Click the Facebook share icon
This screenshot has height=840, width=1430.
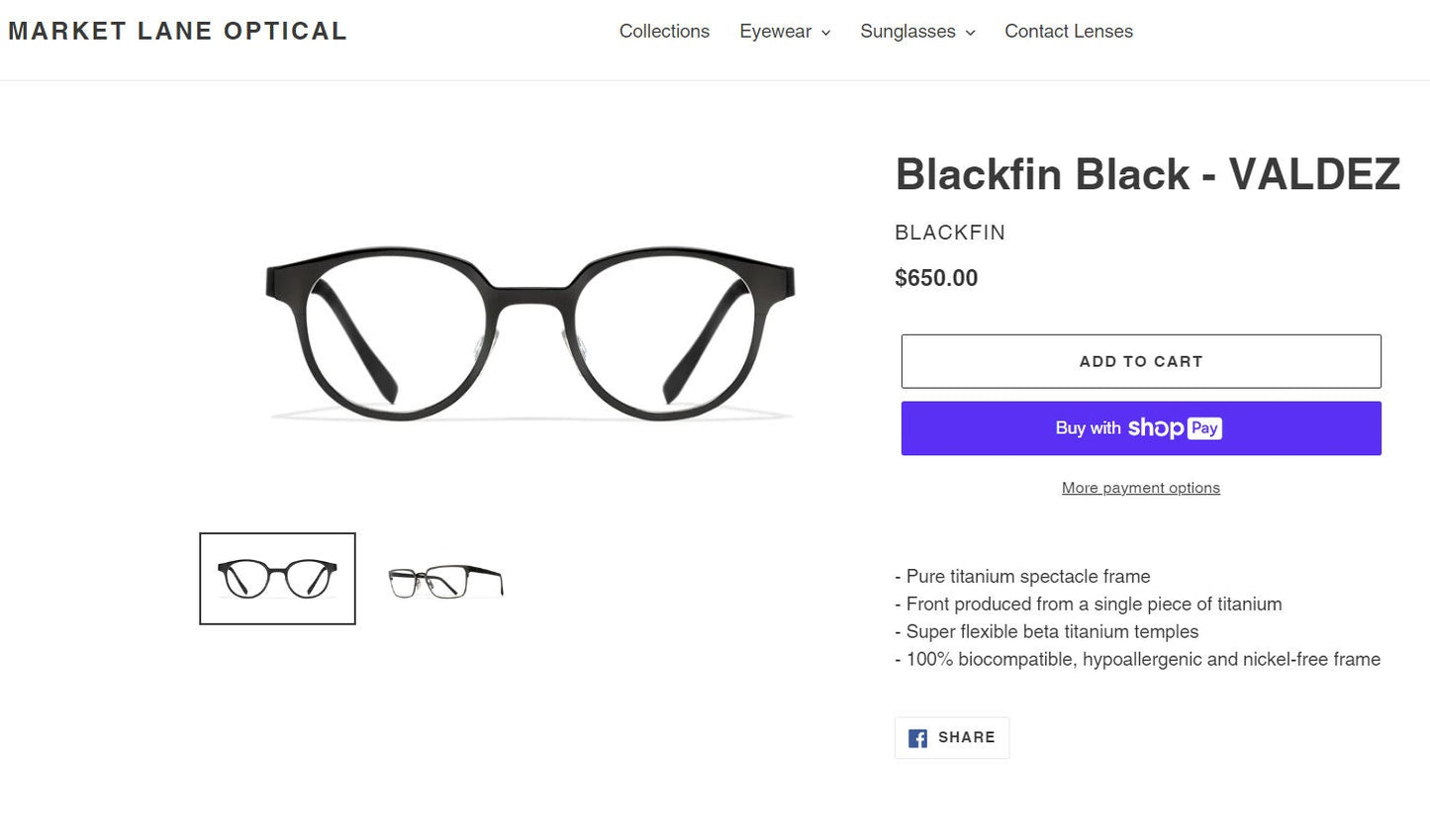coord(917,737)
